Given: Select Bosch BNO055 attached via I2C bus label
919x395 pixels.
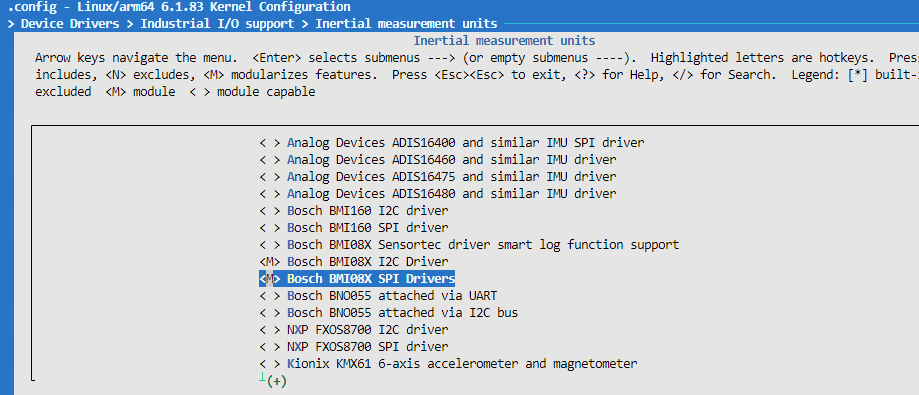Looking at the screenshot, I should [x=403, y=313].
